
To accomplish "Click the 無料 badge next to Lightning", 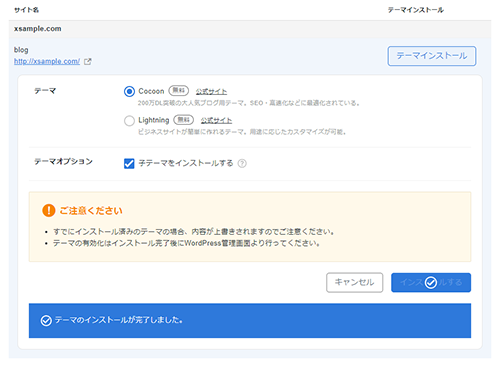I will click(x=184, y=120).
